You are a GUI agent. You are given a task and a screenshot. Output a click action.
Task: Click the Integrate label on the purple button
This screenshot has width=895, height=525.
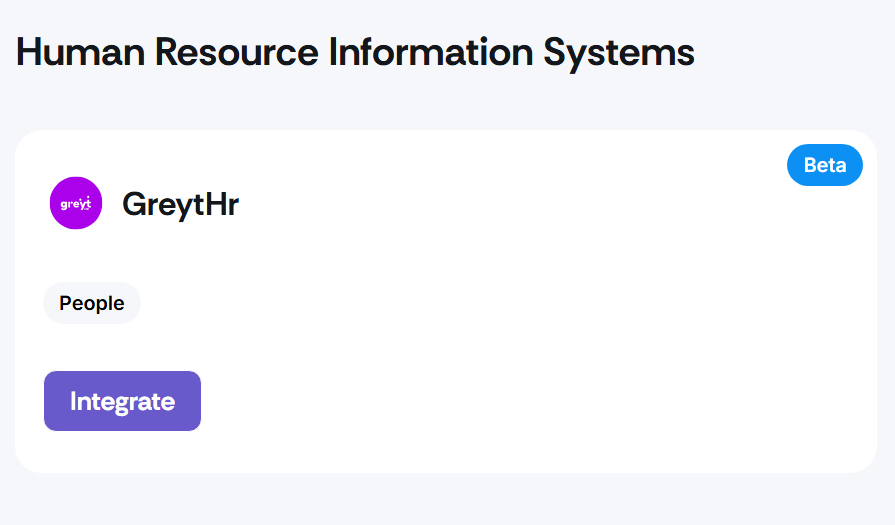[x=122, y=402]
